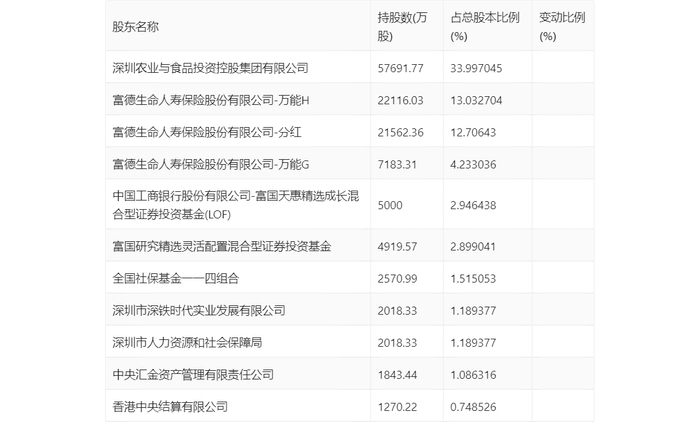
Task: Select 深圳市人力资源和社会保障局 row name
Action: (x=187, y=343)
